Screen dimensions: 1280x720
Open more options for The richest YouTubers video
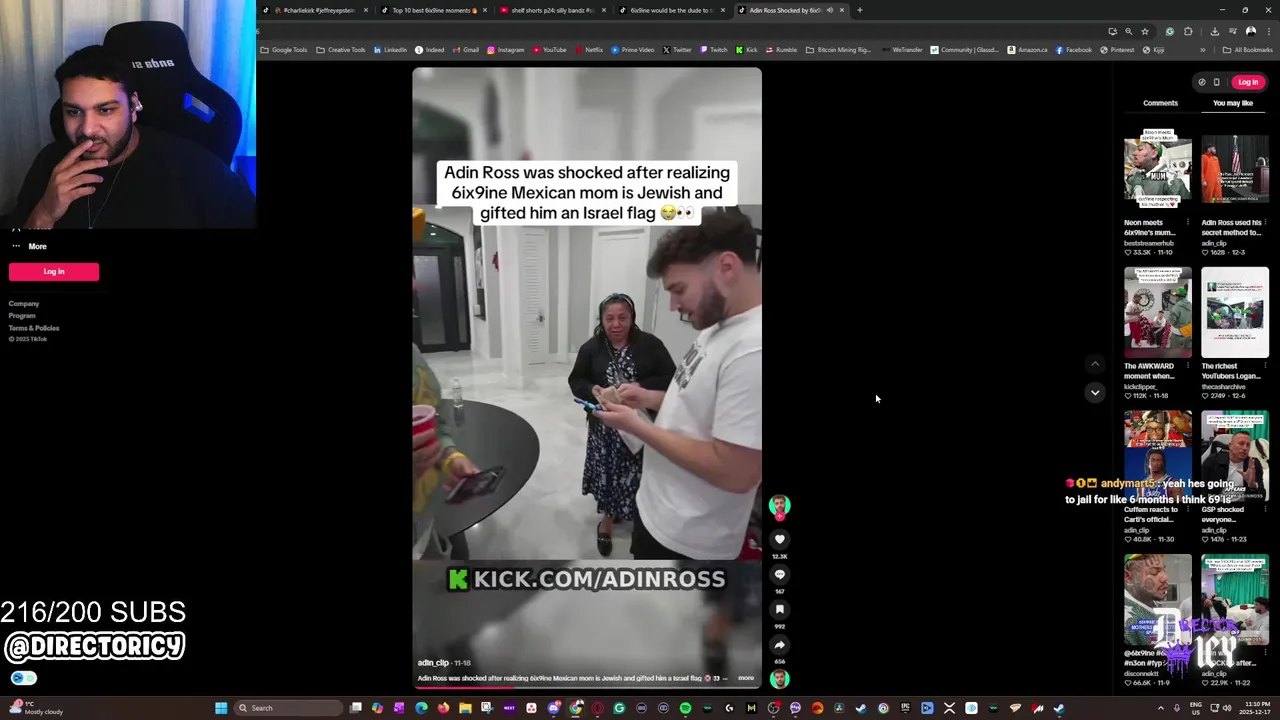click(x=1265, y=366)
